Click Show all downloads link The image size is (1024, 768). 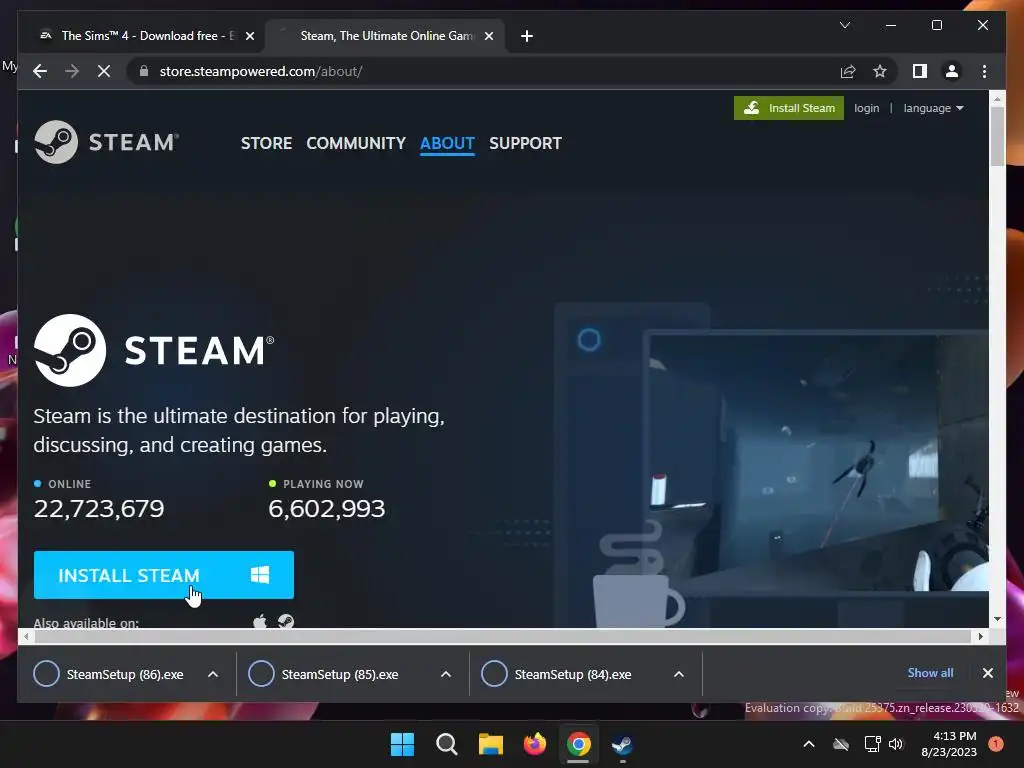tap(930, 673)
